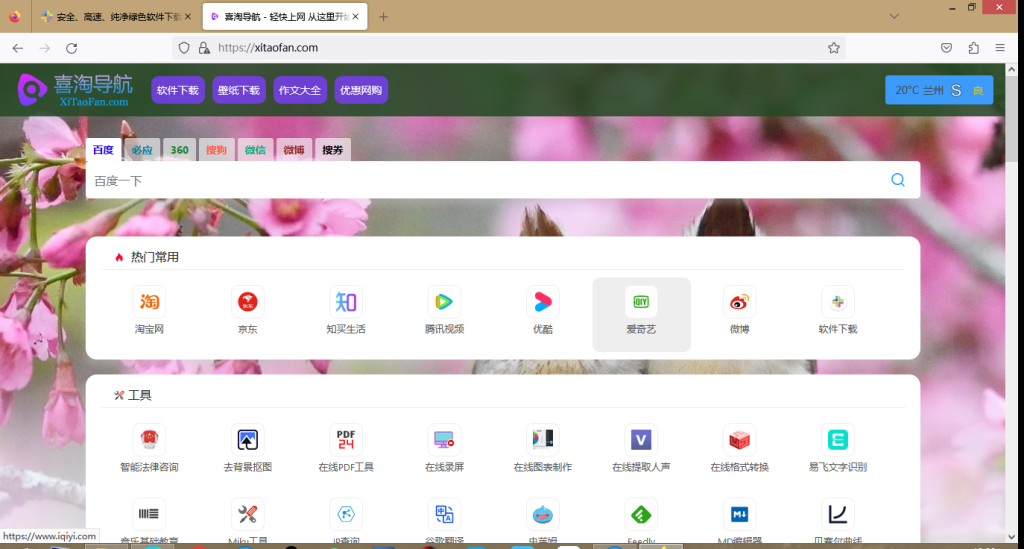
Task: Open the Taobao (淘宝网) icon
Action: pos(150,302)
